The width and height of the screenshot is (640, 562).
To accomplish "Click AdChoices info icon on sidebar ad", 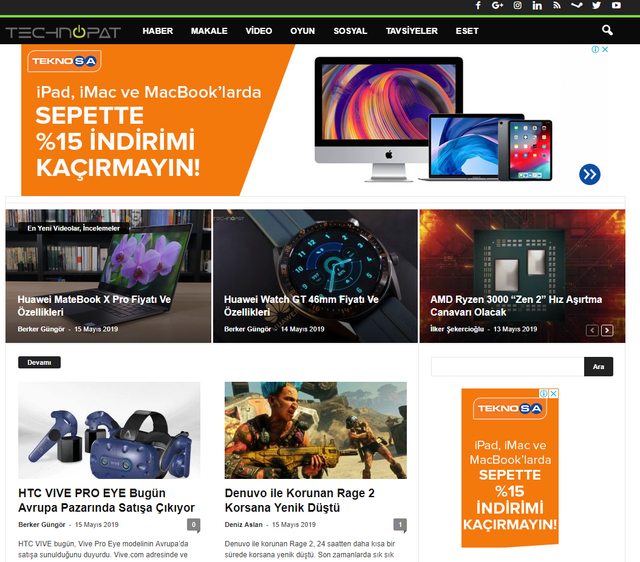I will (x=544, y=393).
